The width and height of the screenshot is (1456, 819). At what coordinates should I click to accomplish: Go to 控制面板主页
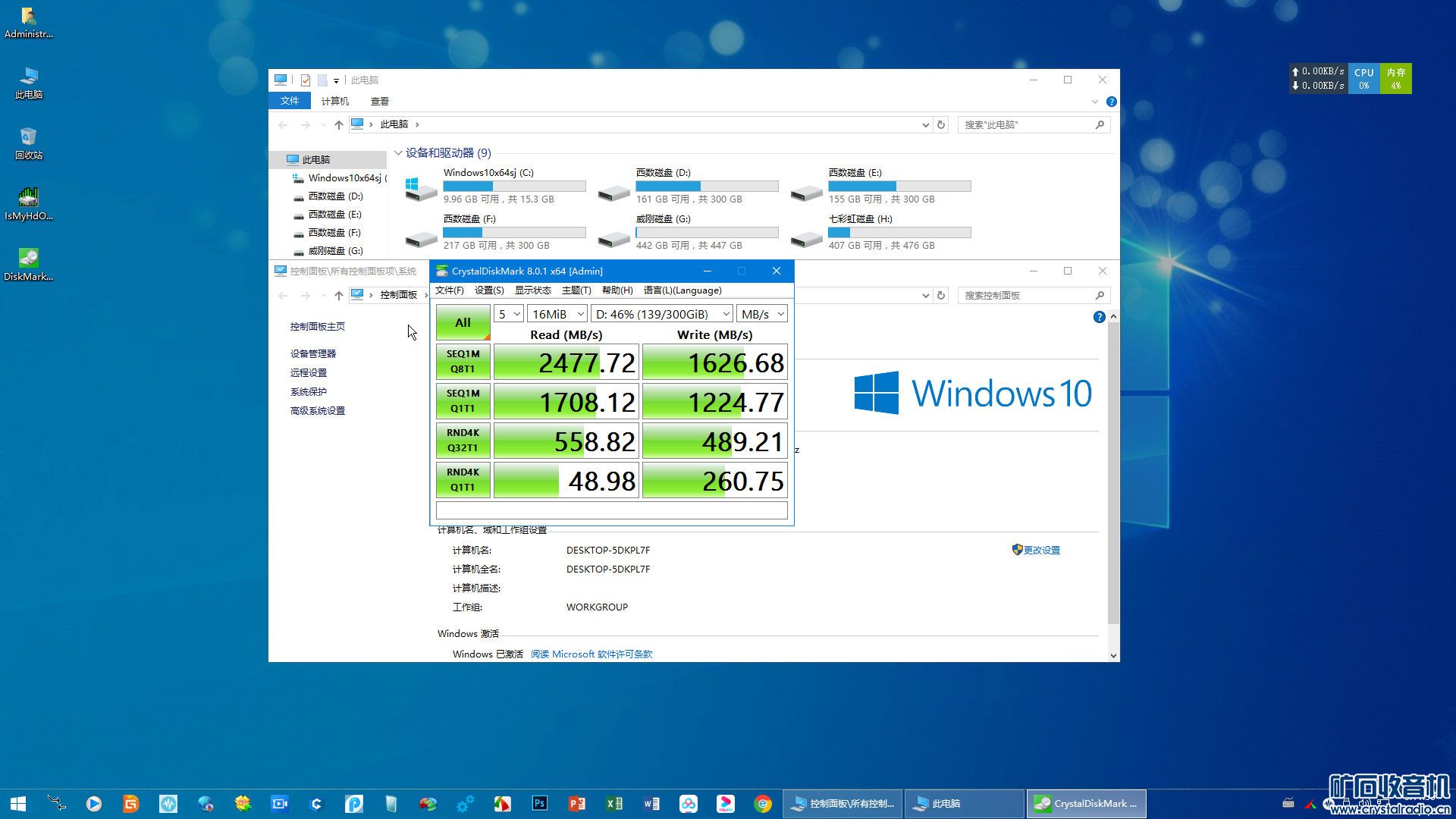click(317, 326)
